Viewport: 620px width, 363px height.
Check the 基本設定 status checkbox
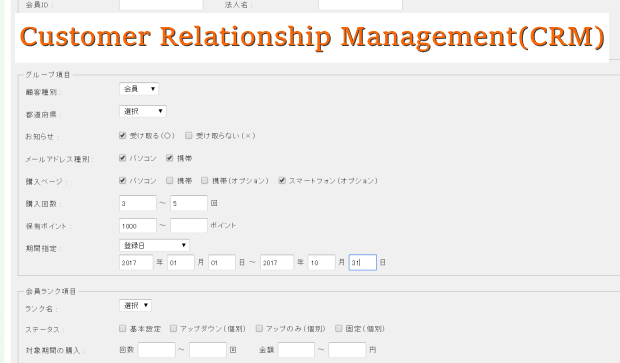tap(123, 329)
